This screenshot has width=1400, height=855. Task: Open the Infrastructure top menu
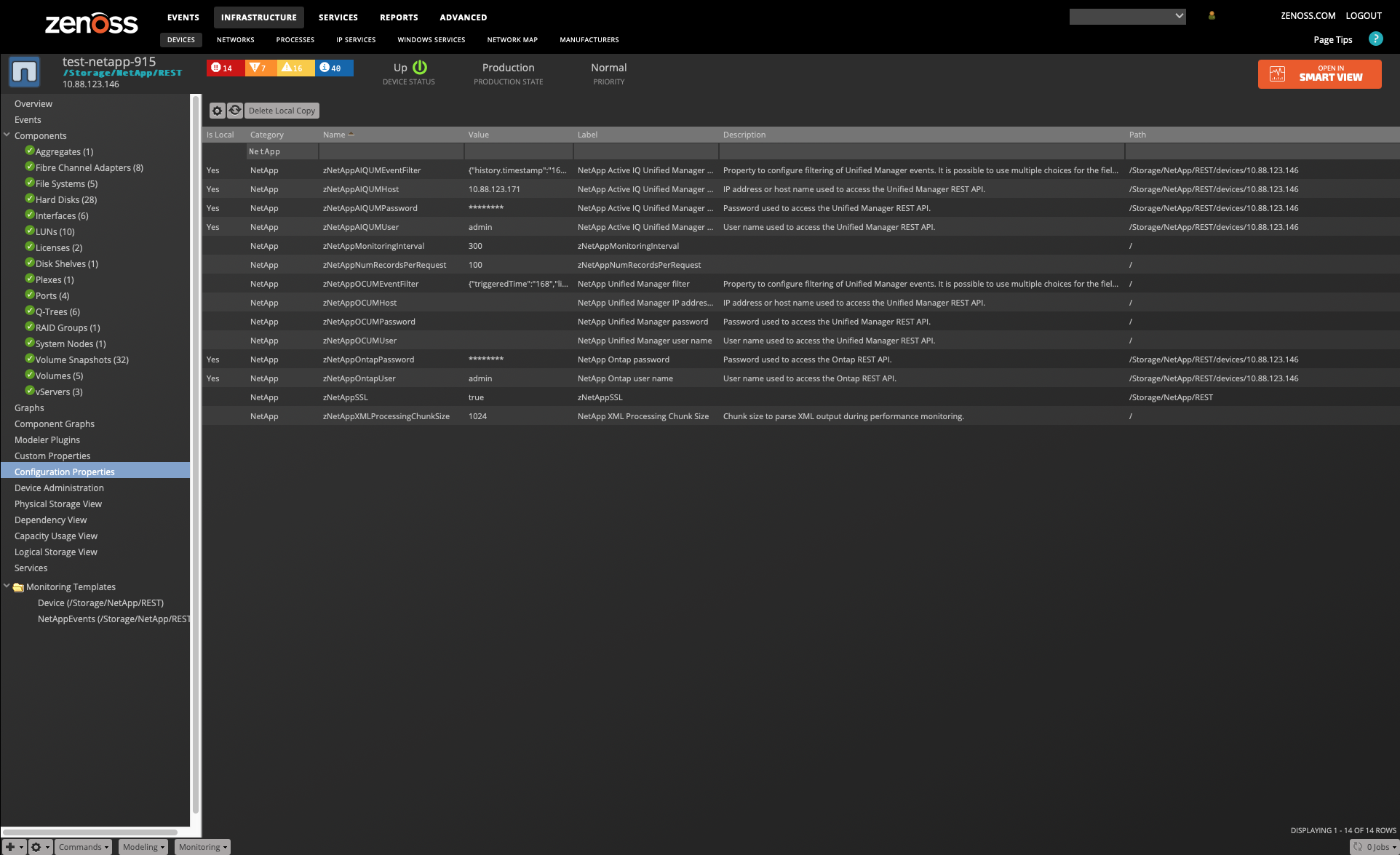point(259,17)
